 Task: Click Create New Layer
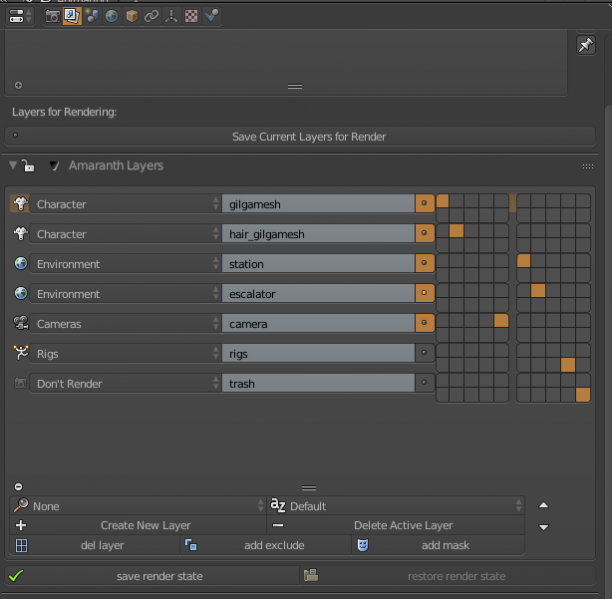(x=138, y=525)
